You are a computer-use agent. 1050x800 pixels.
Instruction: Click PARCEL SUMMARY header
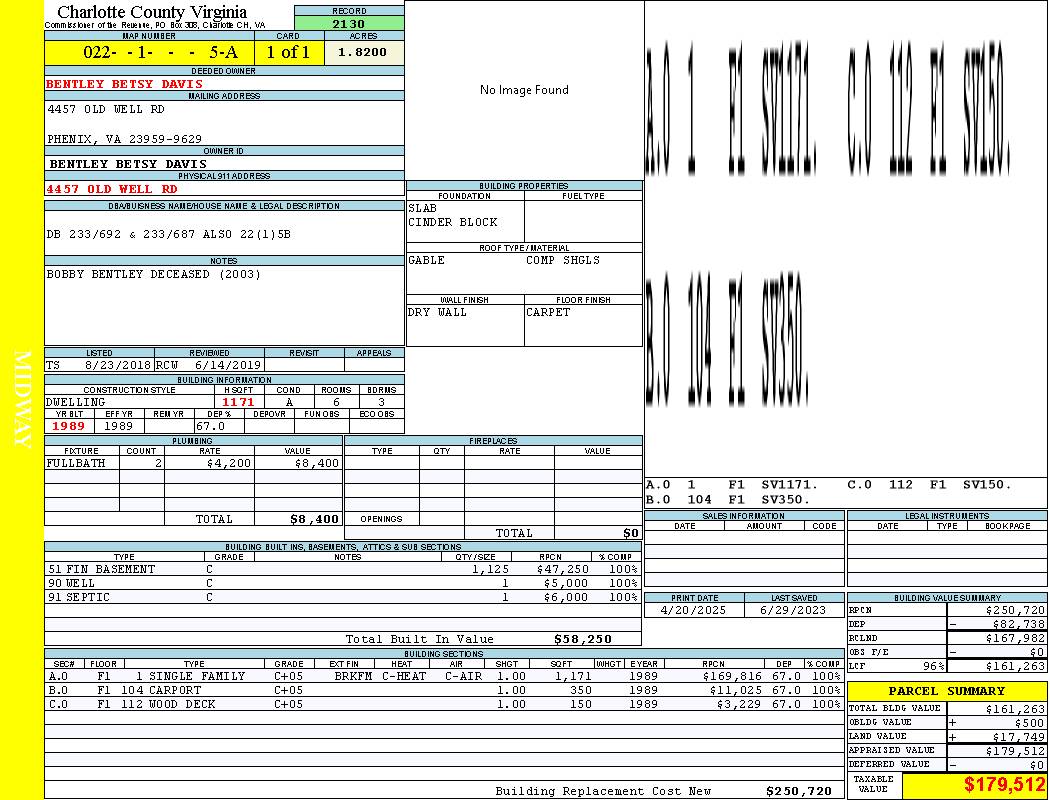pos(946,691)
